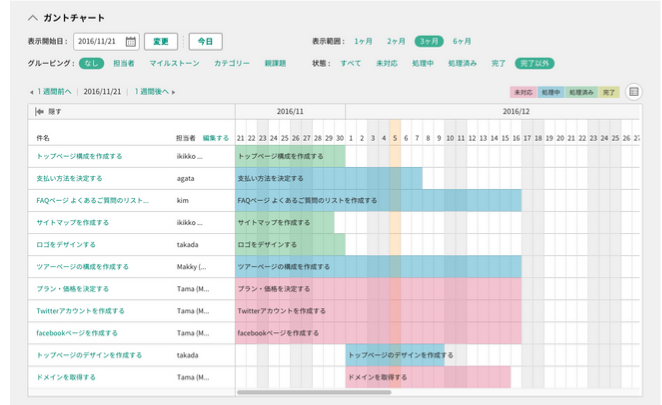
Task: Click the 今日 button
Action: tap(205, 42)
